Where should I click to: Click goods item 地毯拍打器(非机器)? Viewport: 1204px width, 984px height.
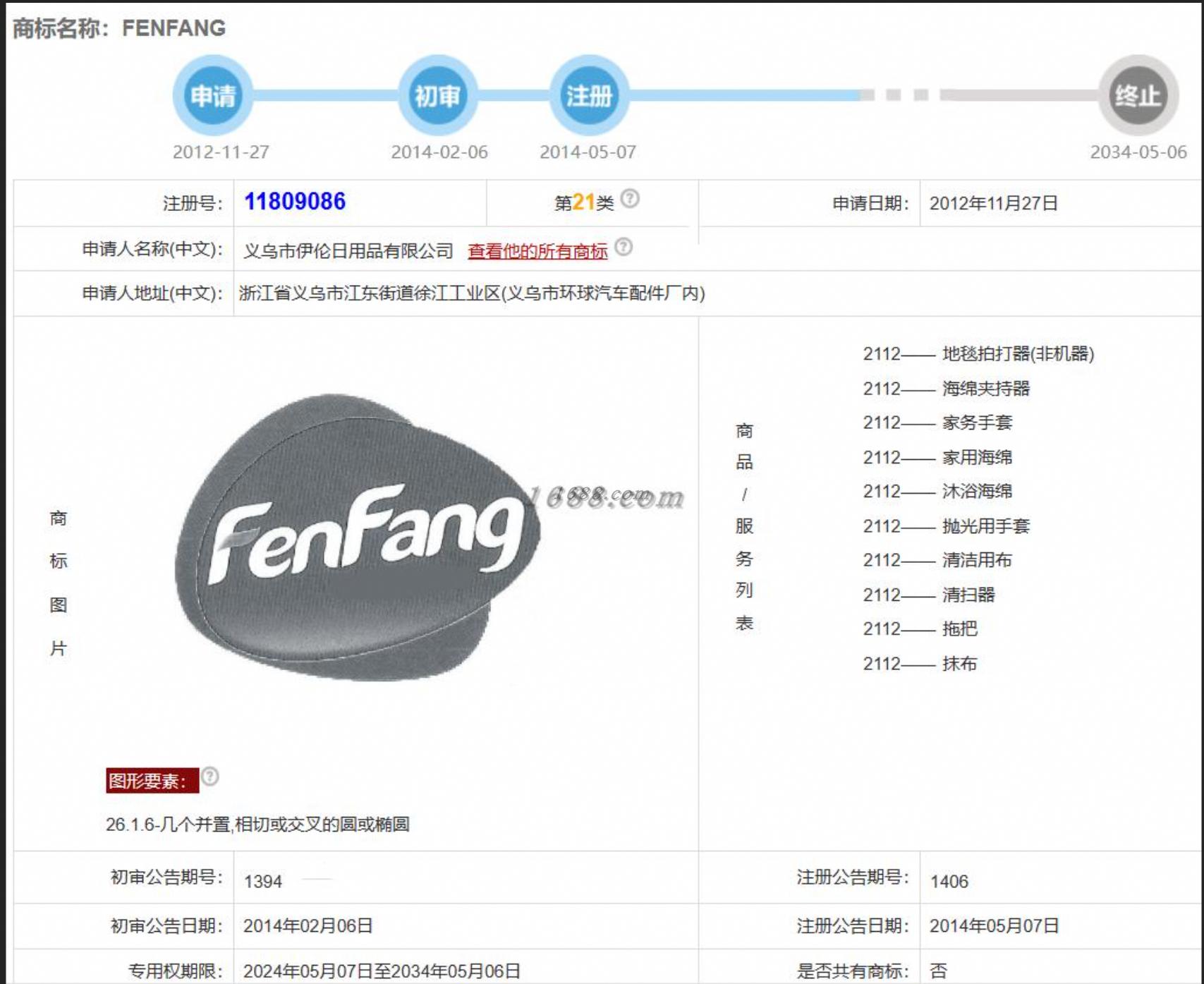[x=1018, y=353]
